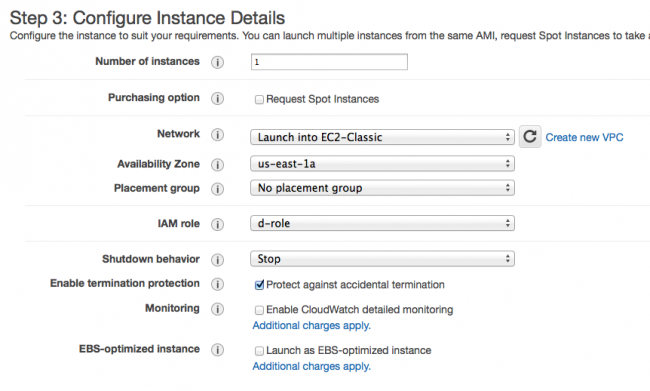The height and width of the screenshot is (391, 650).
Task: Enable CloudWatch detailed monitoring checkbox
Action: tap(259, 310)
